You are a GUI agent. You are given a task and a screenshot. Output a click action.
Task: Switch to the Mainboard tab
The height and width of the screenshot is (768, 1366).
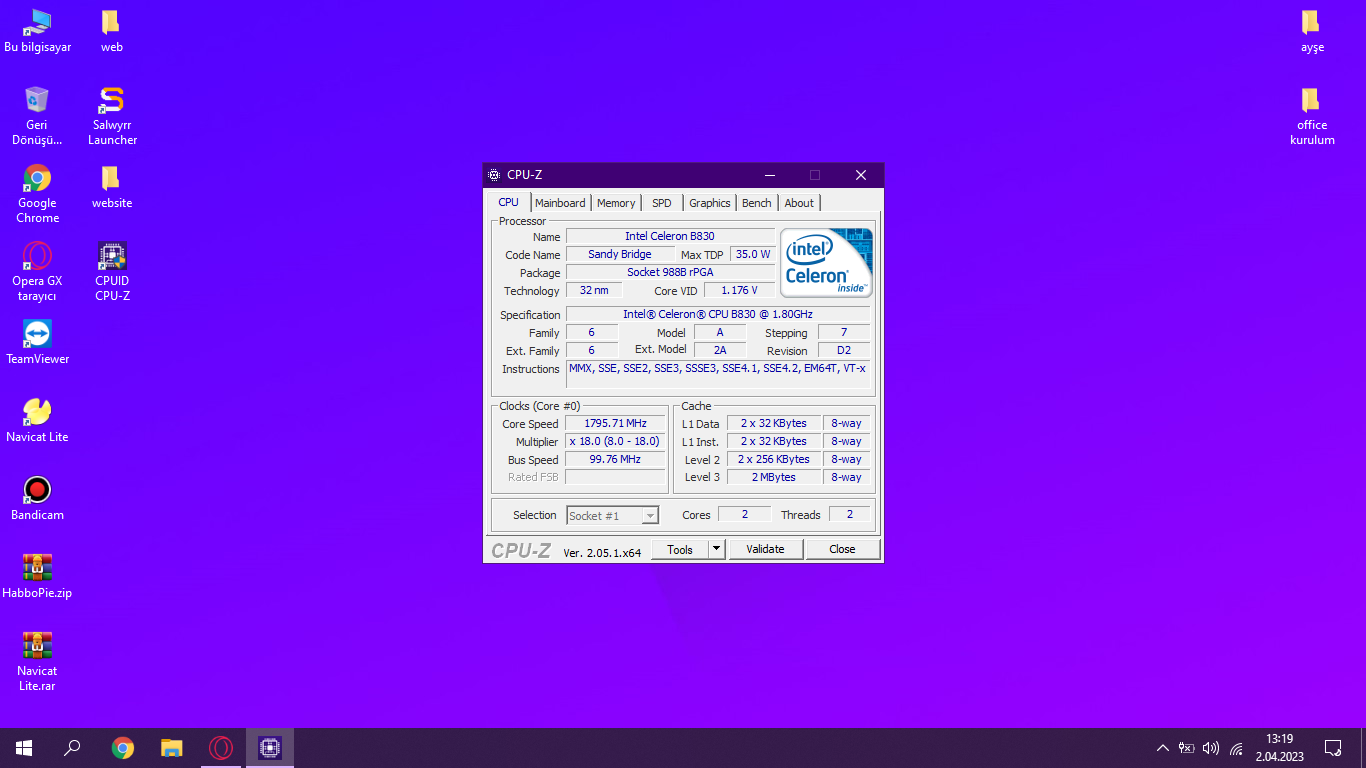(560, 203)
